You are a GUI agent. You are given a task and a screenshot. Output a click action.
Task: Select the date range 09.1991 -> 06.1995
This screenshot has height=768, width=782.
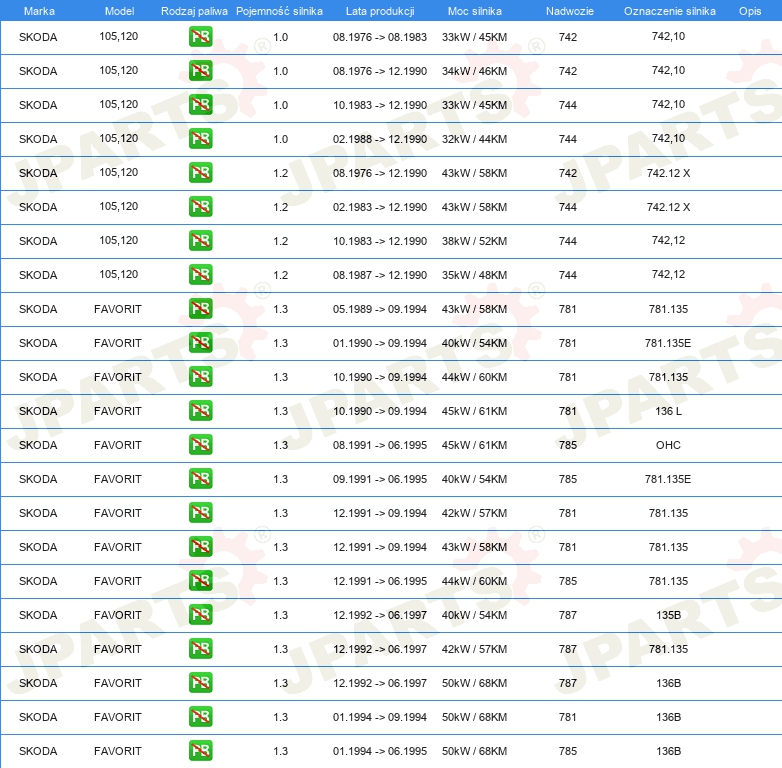(380, 479)
